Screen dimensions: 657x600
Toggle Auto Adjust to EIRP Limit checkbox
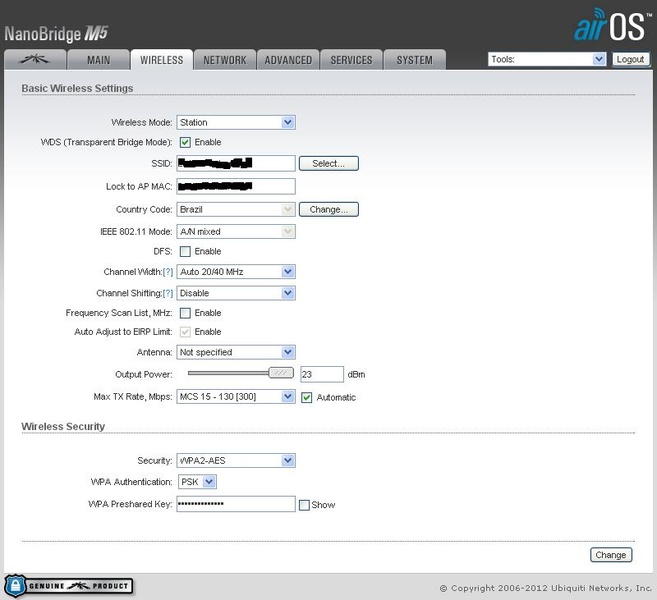(185, 332)
